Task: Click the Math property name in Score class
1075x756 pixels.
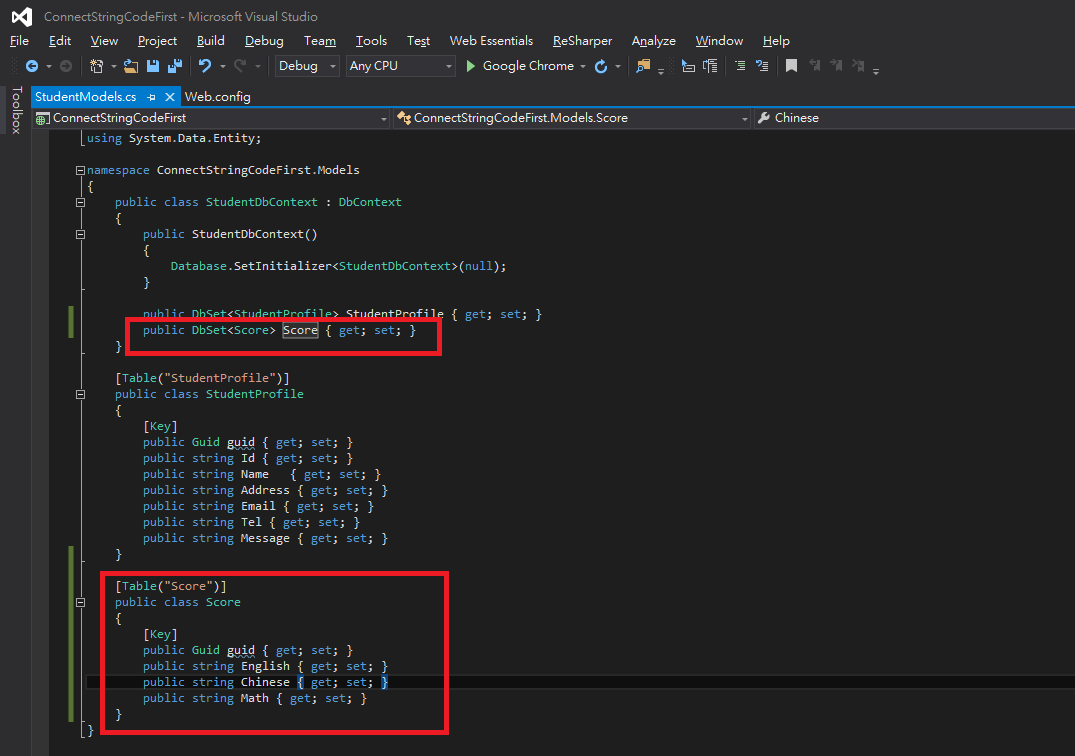Action: [x=254, y=698]
